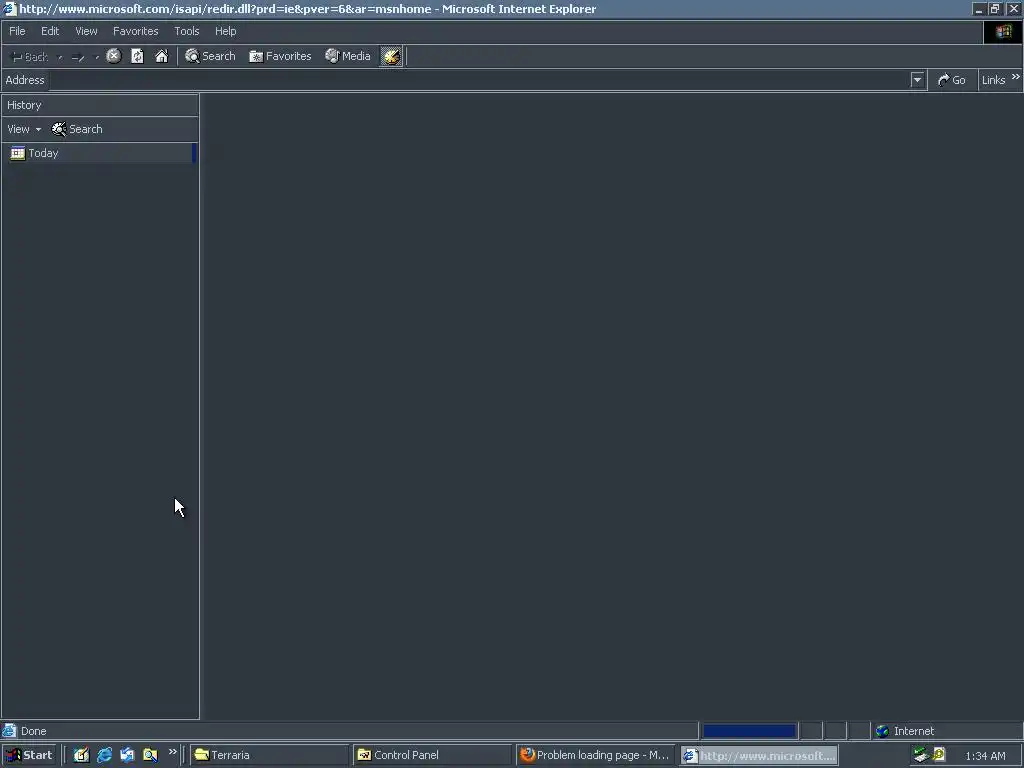
Task: Expand the Address bar dropdown arrow
Action: click(918, 80)
